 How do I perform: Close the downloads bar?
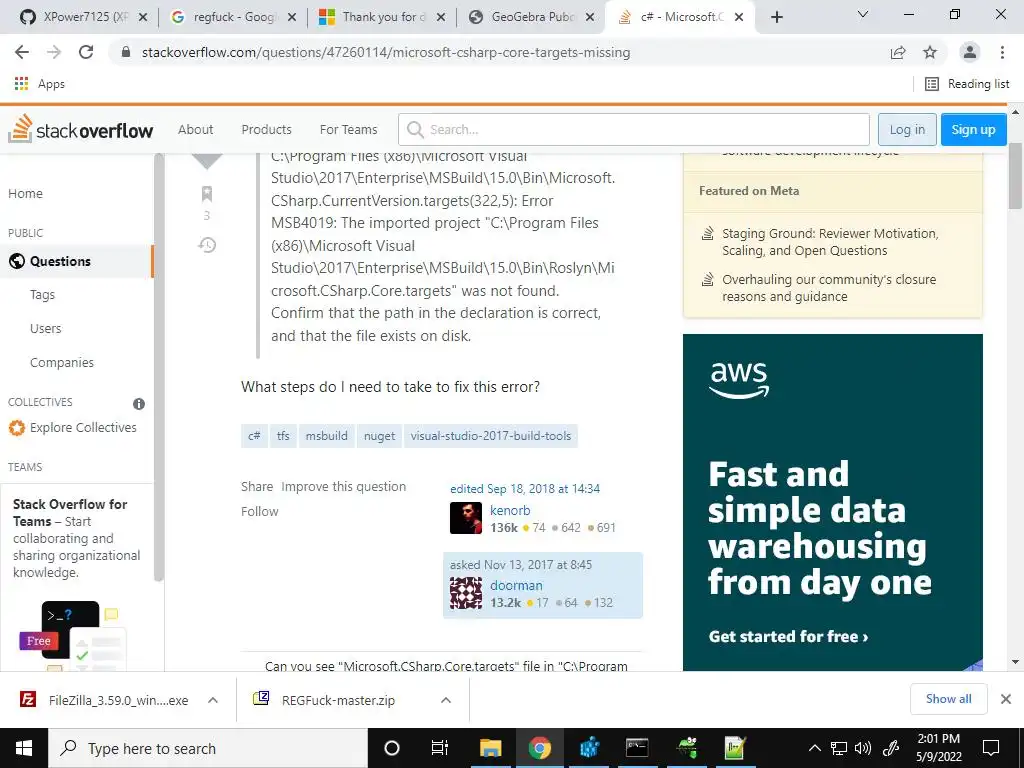pos(1006,699)
